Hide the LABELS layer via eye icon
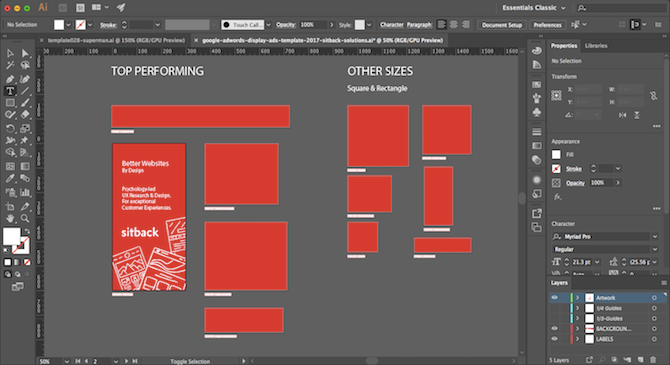The height and width of the screenshot is (365, 670). point(555,339)
